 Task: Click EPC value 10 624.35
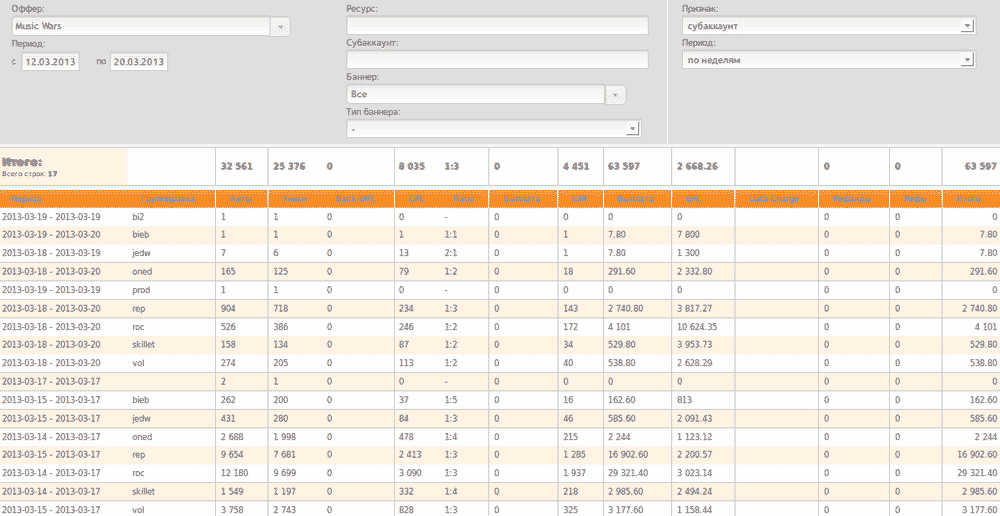click(x=699, y=327)
